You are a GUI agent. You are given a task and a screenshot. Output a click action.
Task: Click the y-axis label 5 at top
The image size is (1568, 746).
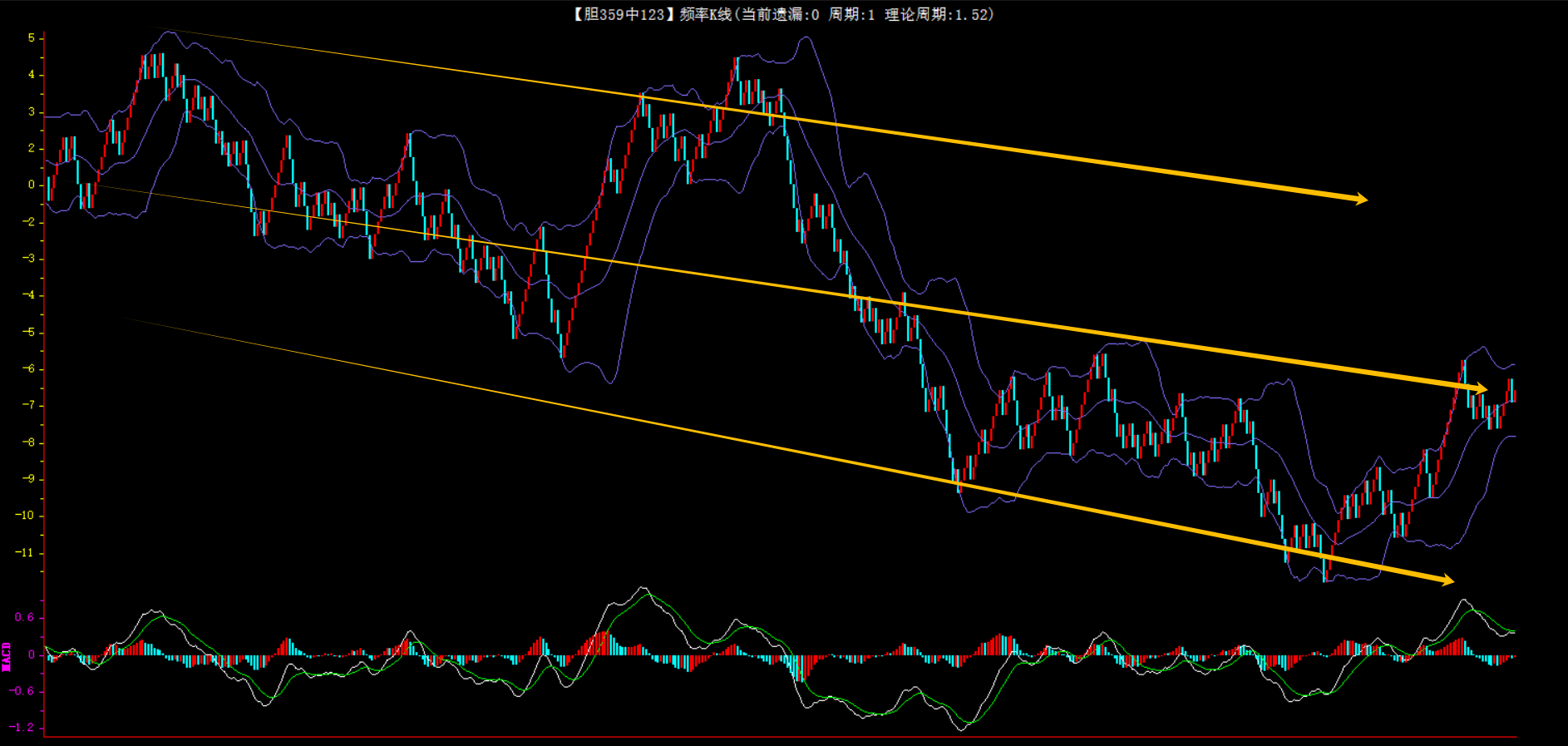32,38
